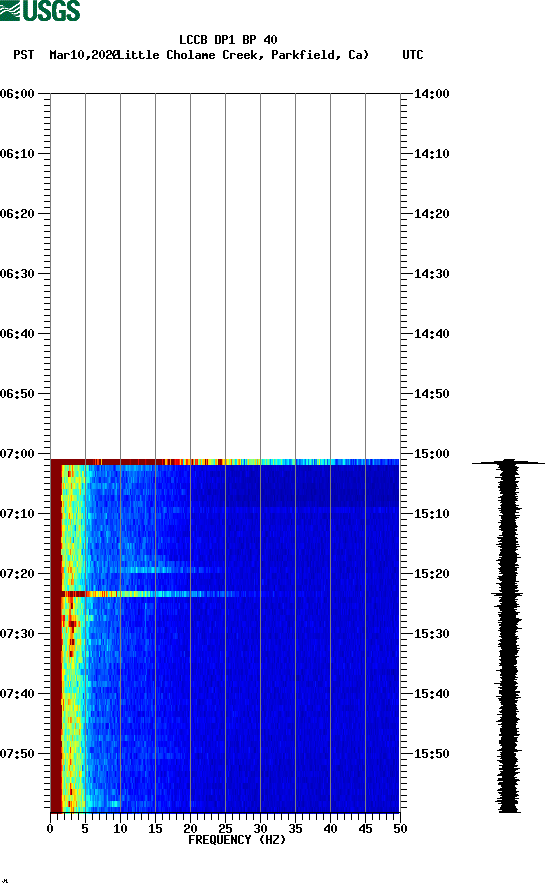Click the FREQUENCY (HZ) axis title
552x892 pixels.
point(237,840)
